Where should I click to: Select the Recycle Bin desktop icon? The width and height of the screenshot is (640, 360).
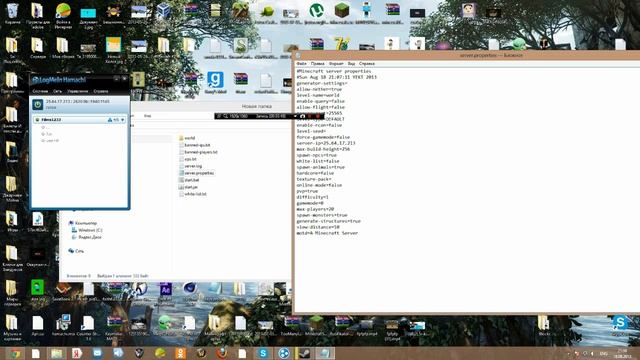(x=13, y=14)
